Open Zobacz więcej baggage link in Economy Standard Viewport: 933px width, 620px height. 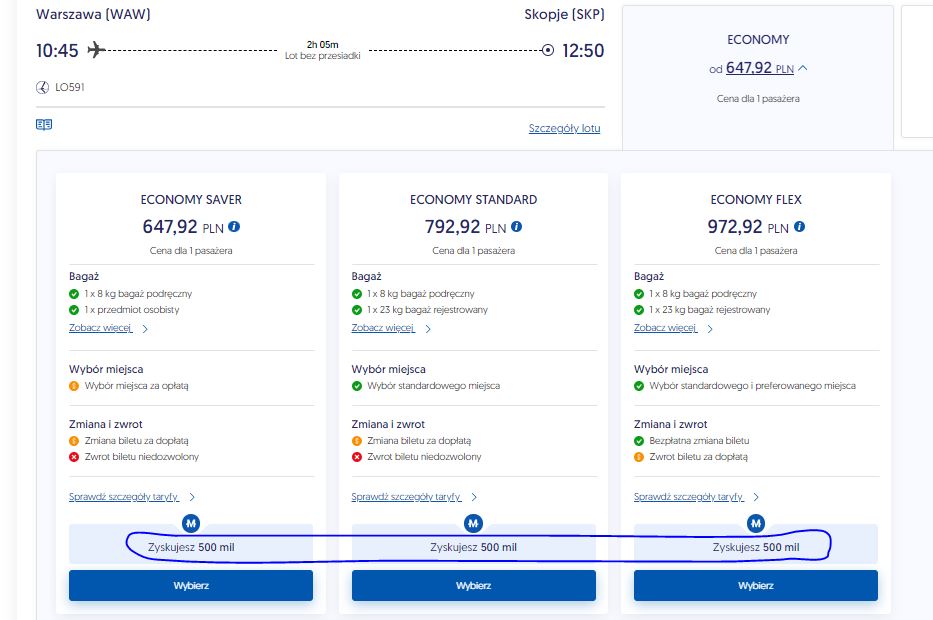(383, 328)
